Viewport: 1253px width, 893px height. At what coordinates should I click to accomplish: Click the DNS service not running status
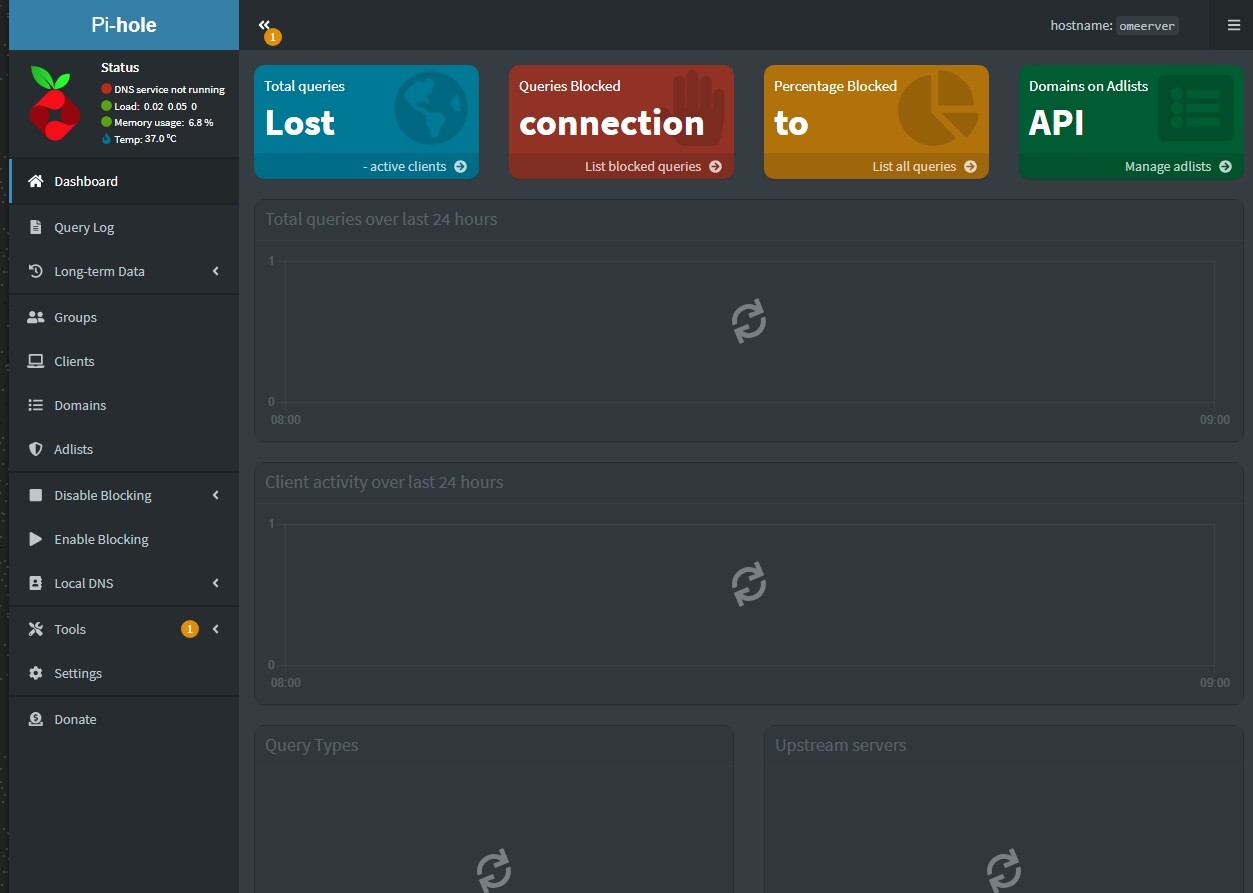[163, 90]
